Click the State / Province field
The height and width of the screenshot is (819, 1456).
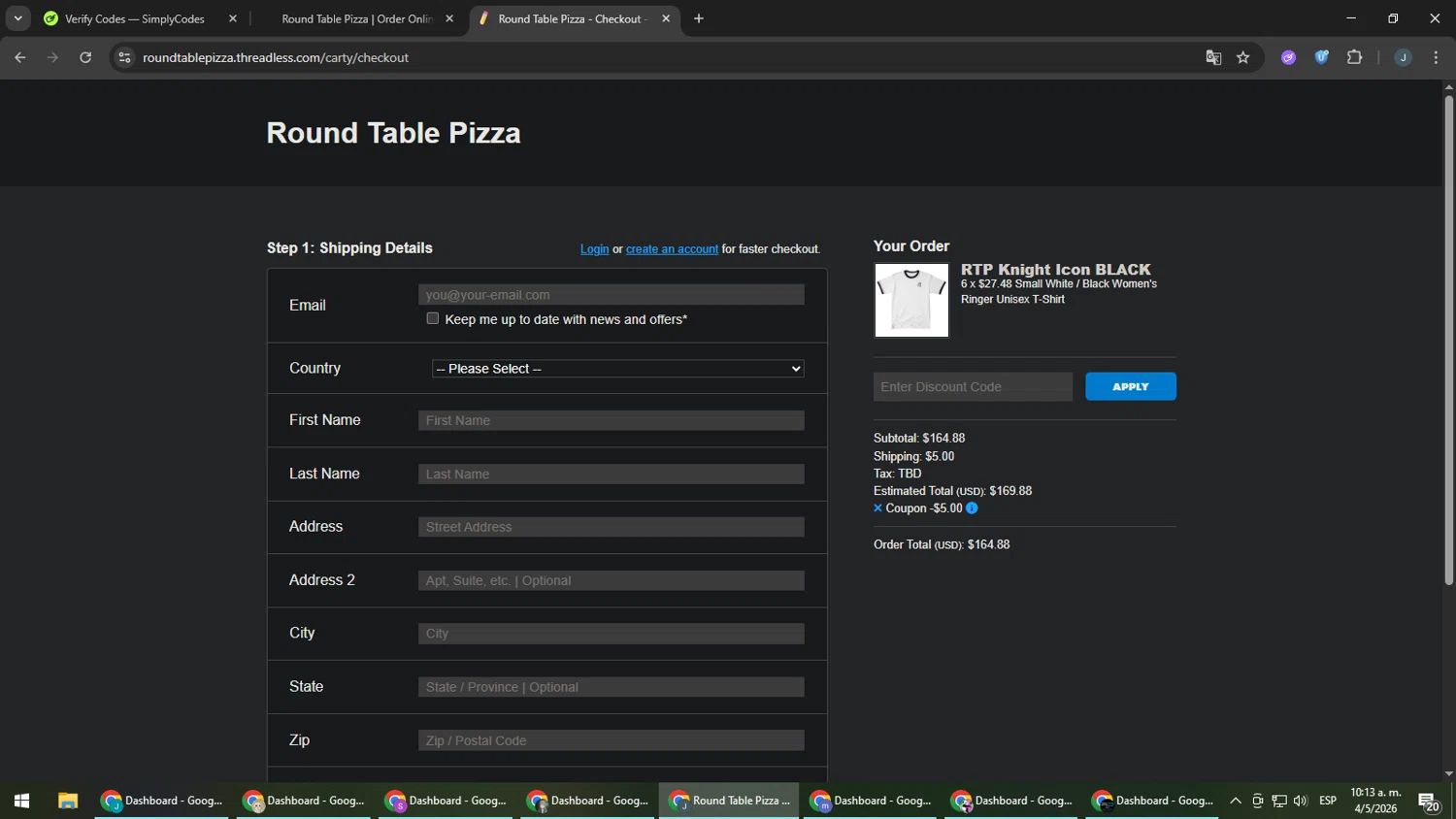coord(612,687)
